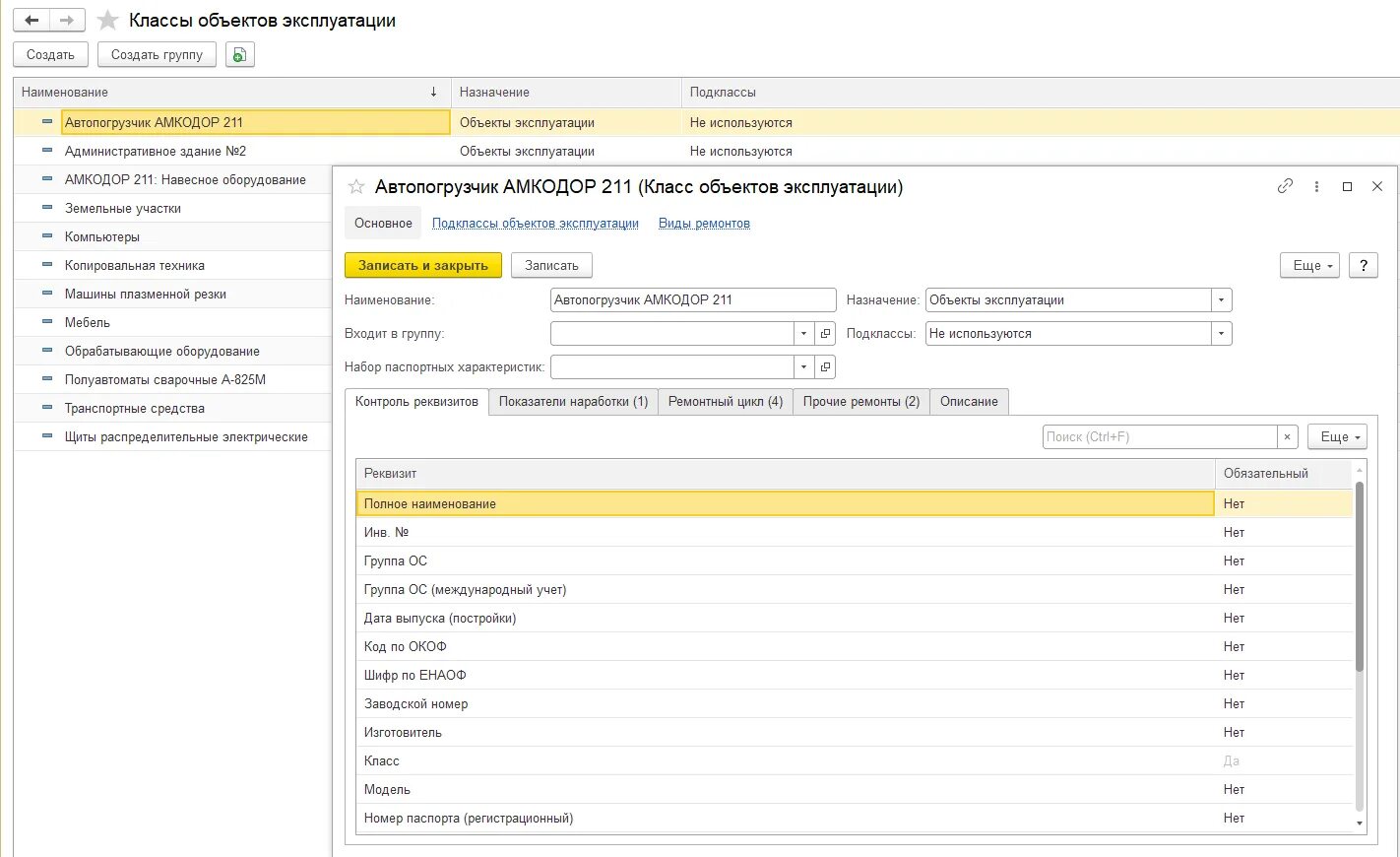Click the Записать и закрыть button
Image resolution: width=1400 pixels, height=857 pixels.
tap(423, 266)
